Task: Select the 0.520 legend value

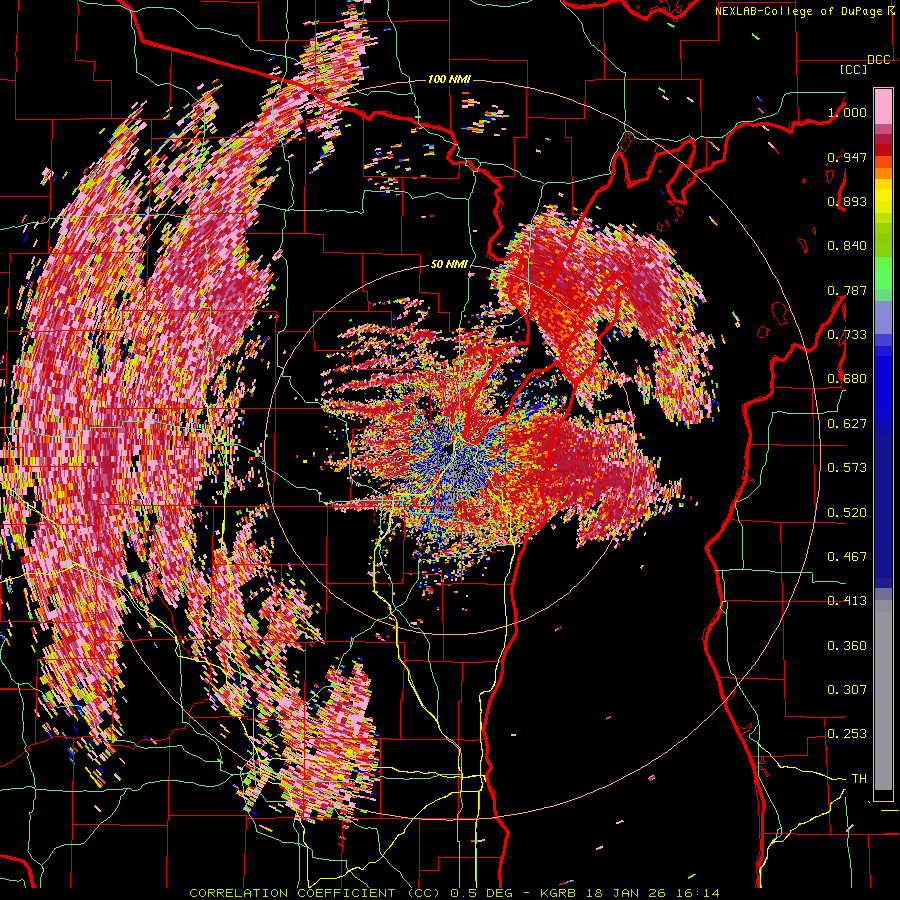Action: 847,513
